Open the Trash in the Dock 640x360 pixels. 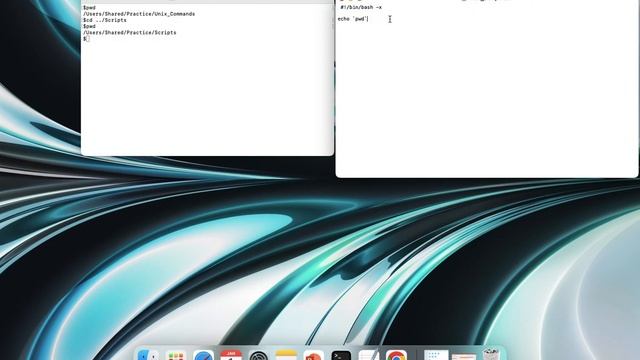click(491, 355)
